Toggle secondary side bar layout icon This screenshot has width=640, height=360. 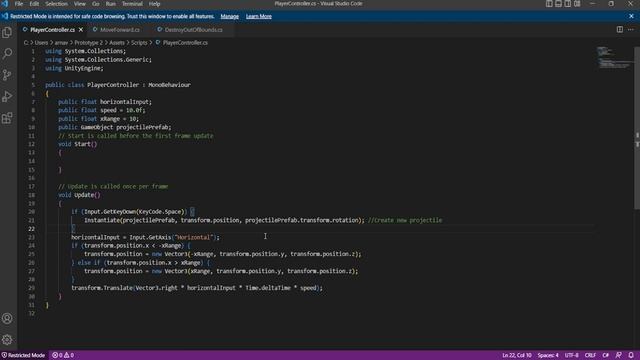tap(568, 4)
